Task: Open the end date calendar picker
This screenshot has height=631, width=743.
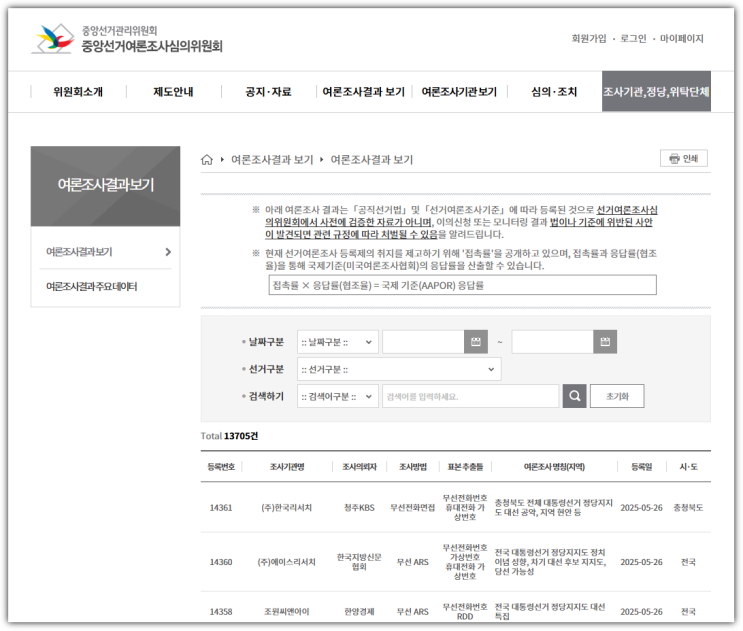Action: click(x=605, y=342)
